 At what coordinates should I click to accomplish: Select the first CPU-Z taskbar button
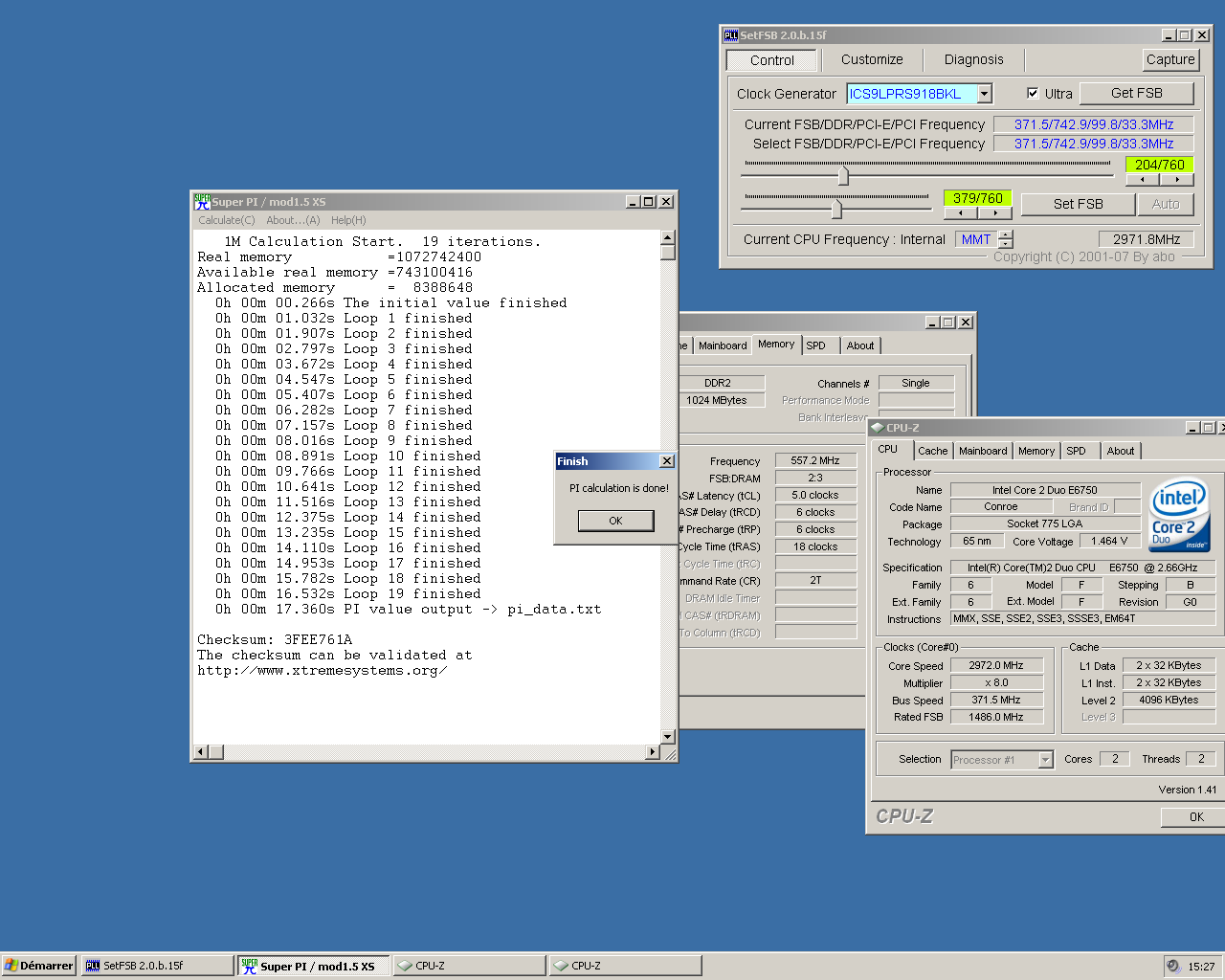coord(469,966)
